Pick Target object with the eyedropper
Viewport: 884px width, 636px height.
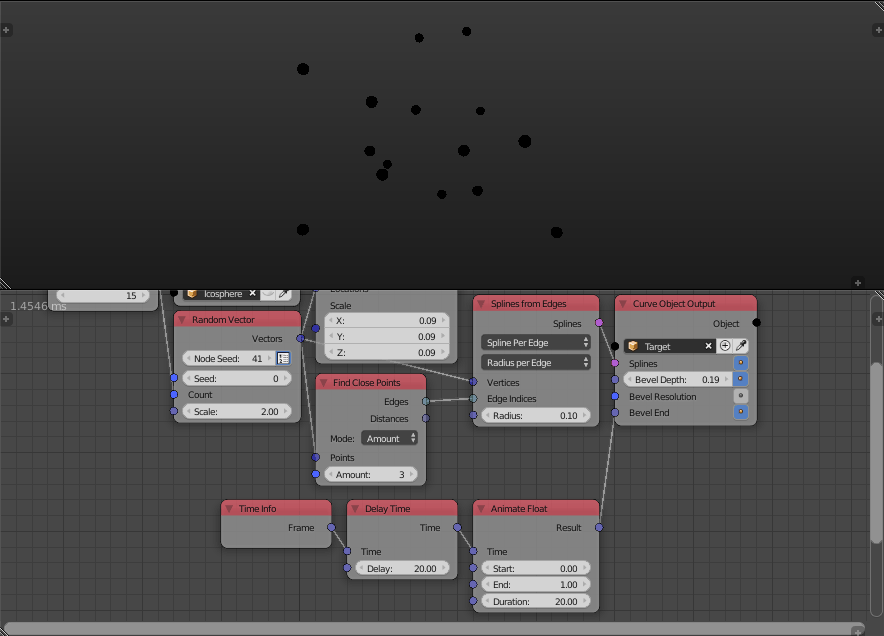click(741, 346)
